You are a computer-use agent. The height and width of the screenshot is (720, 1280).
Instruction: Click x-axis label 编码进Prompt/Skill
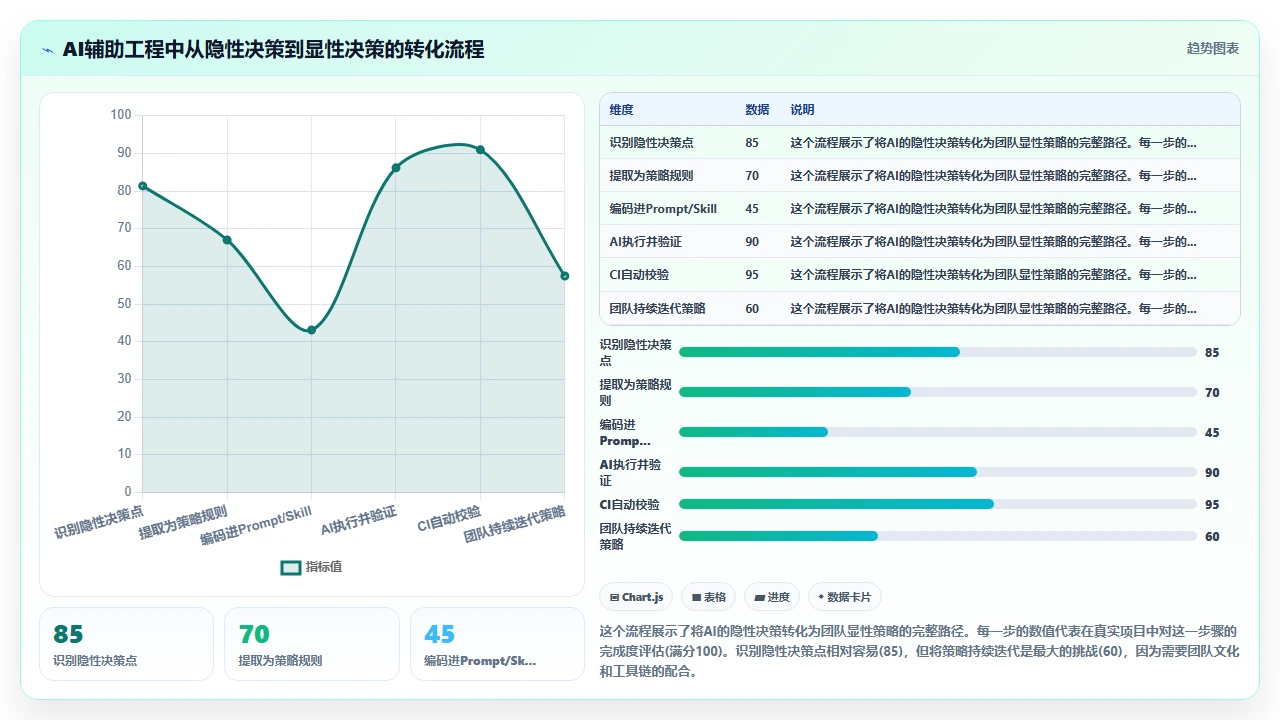pos(256,526)
